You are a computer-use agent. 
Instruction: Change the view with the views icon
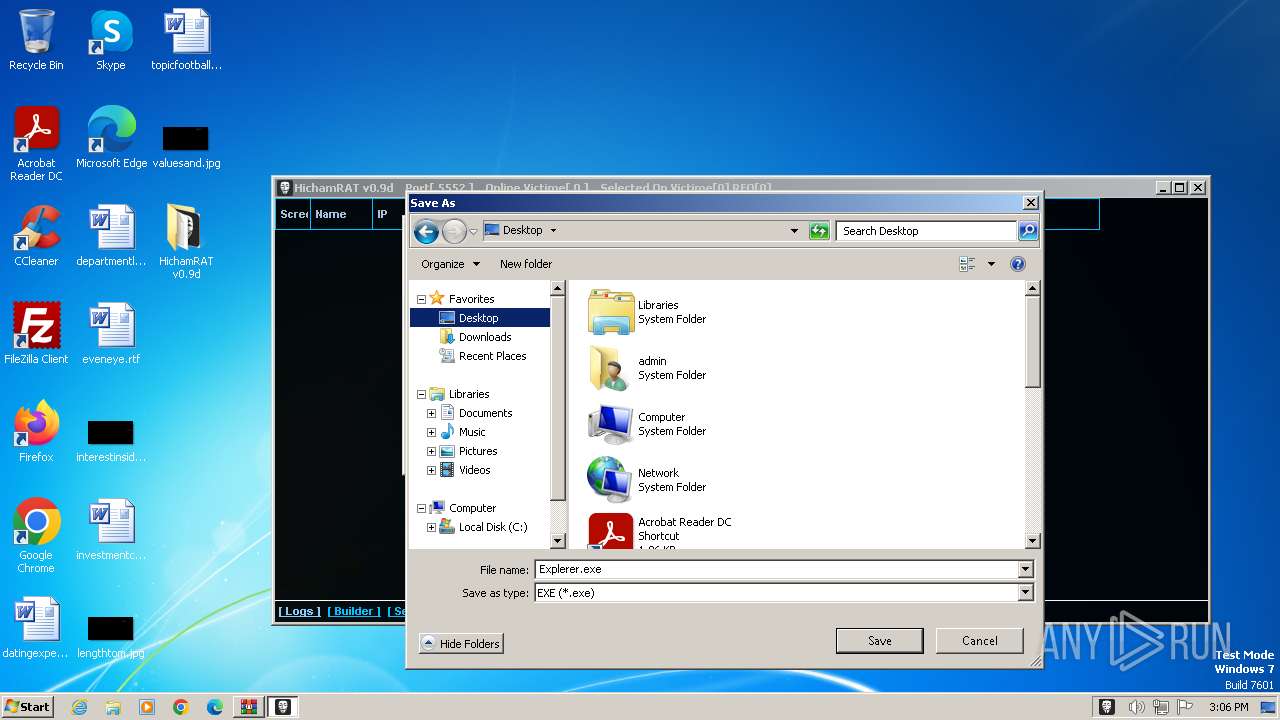pos(967,264)
